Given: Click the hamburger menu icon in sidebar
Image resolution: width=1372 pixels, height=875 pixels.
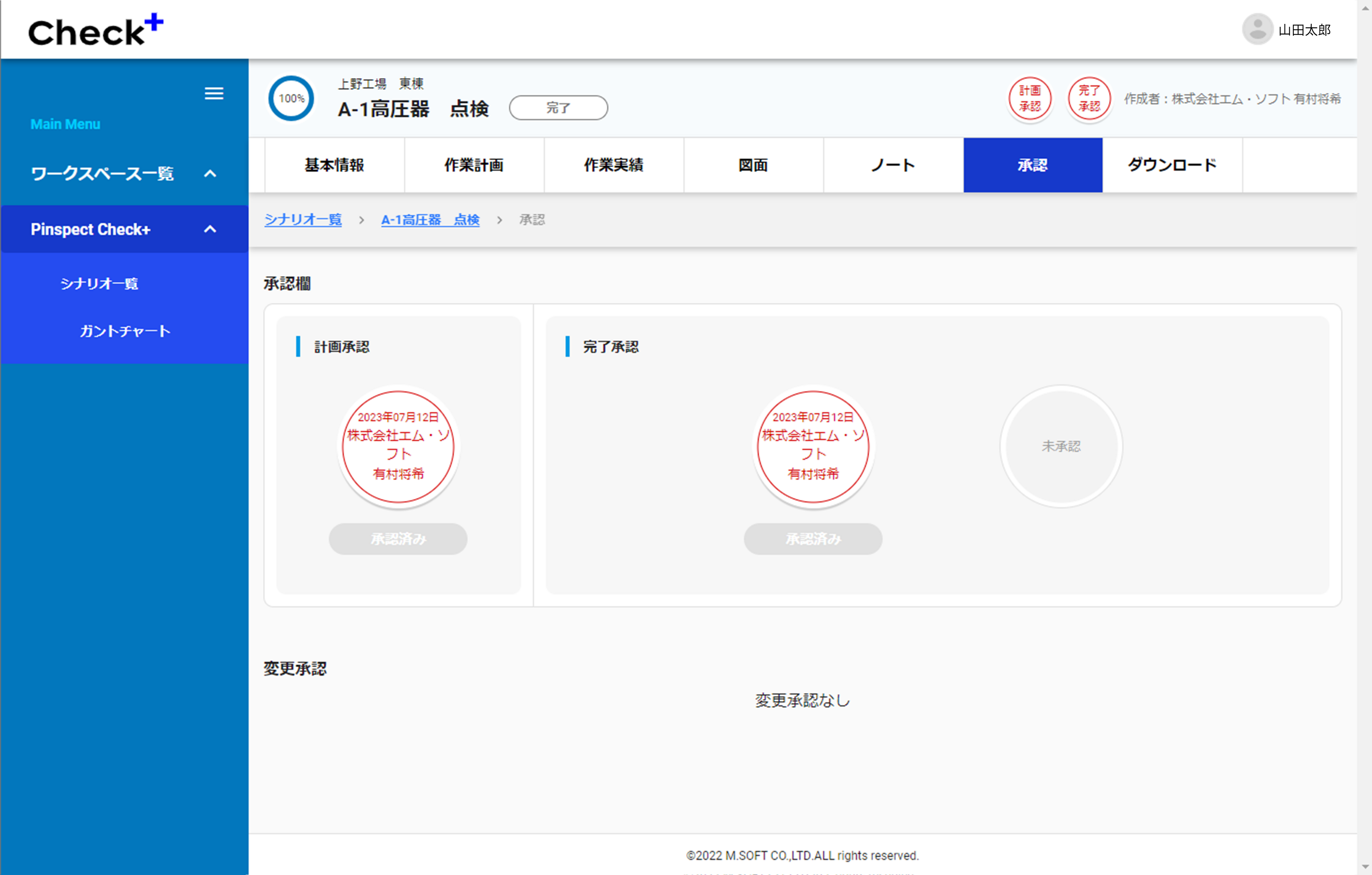Looking at the screenshot, I should pos(214,94).
